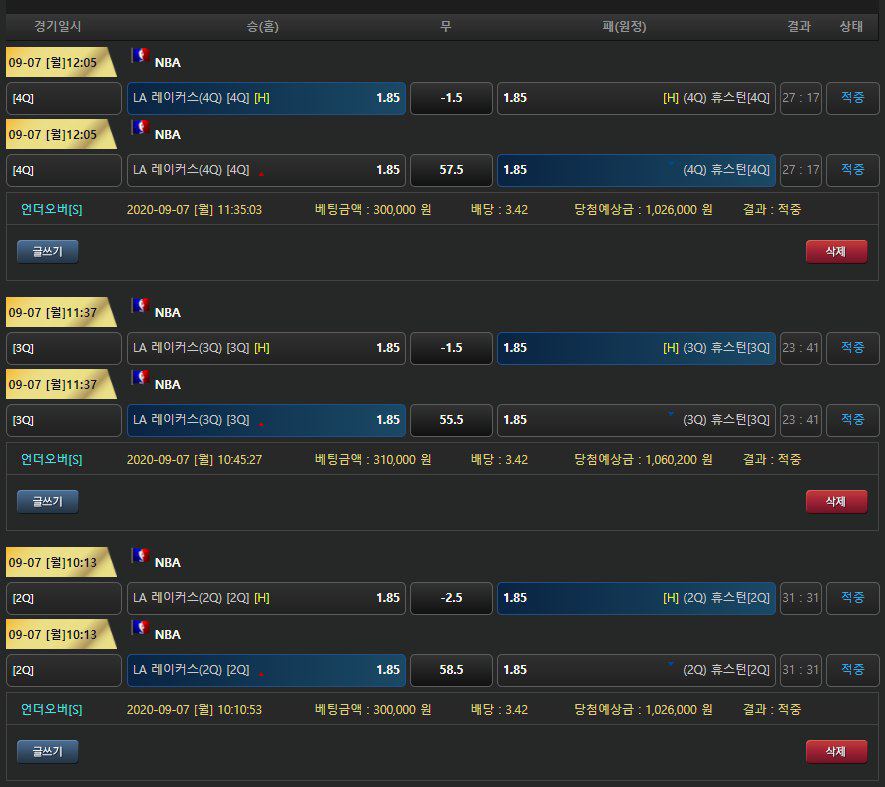Select the [H] (3Q) 휴스턴 cell on the -1.5 row
The height and width of the screenshot is (787, 885).
coord(636,348)
